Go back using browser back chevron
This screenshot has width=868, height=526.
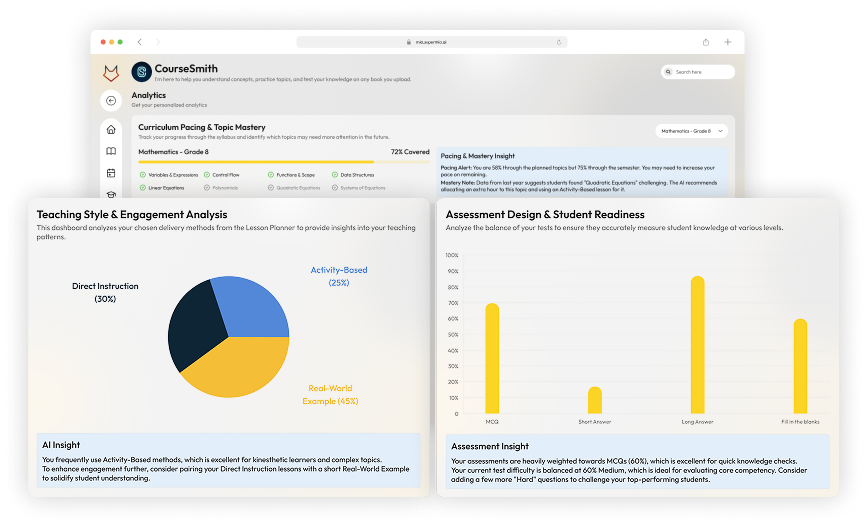[139, 42]
